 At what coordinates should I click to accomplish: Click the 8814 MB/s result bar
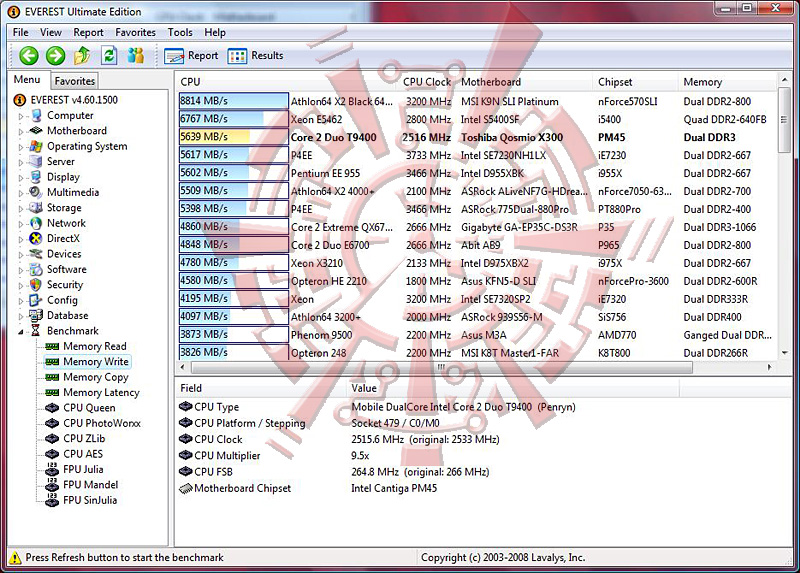pos(233,101)
